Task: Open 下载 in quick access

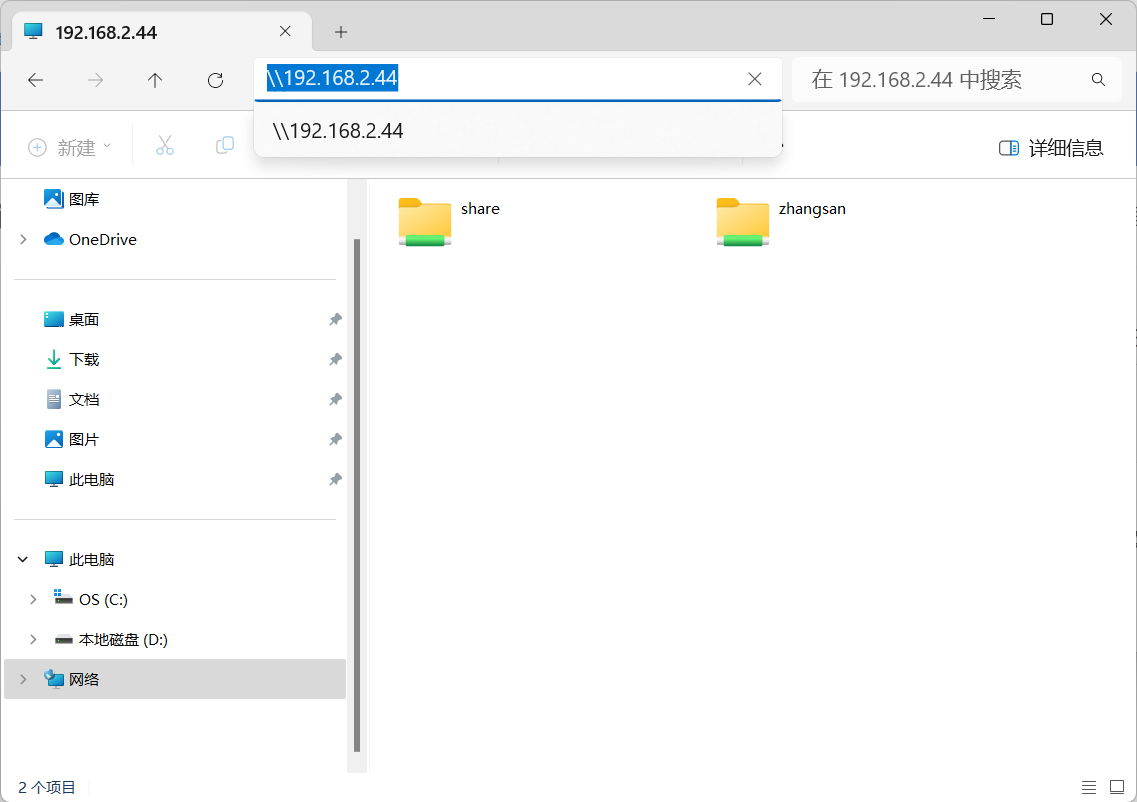Action: (x=84, y=360)
